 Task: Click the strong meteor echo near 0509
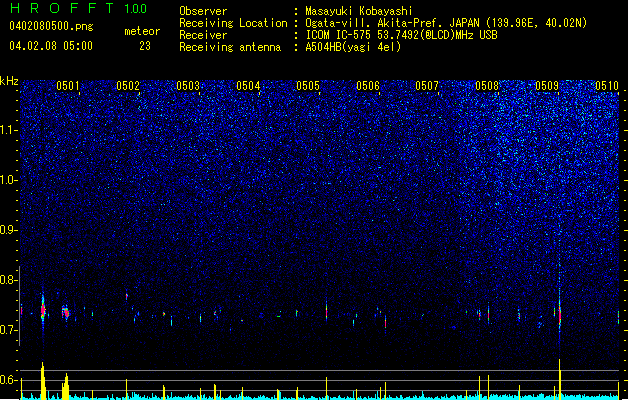560,315
